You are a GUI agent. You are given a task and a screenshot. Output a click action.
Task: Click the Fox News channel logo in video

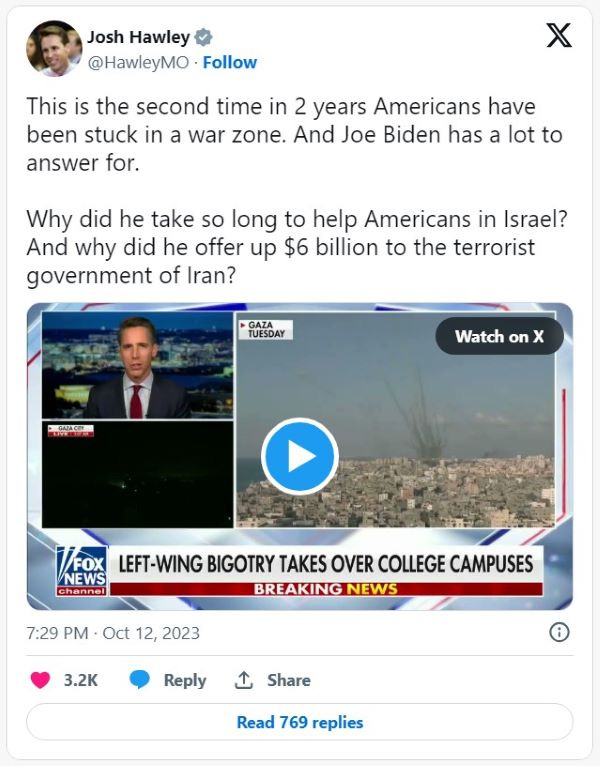81,571
